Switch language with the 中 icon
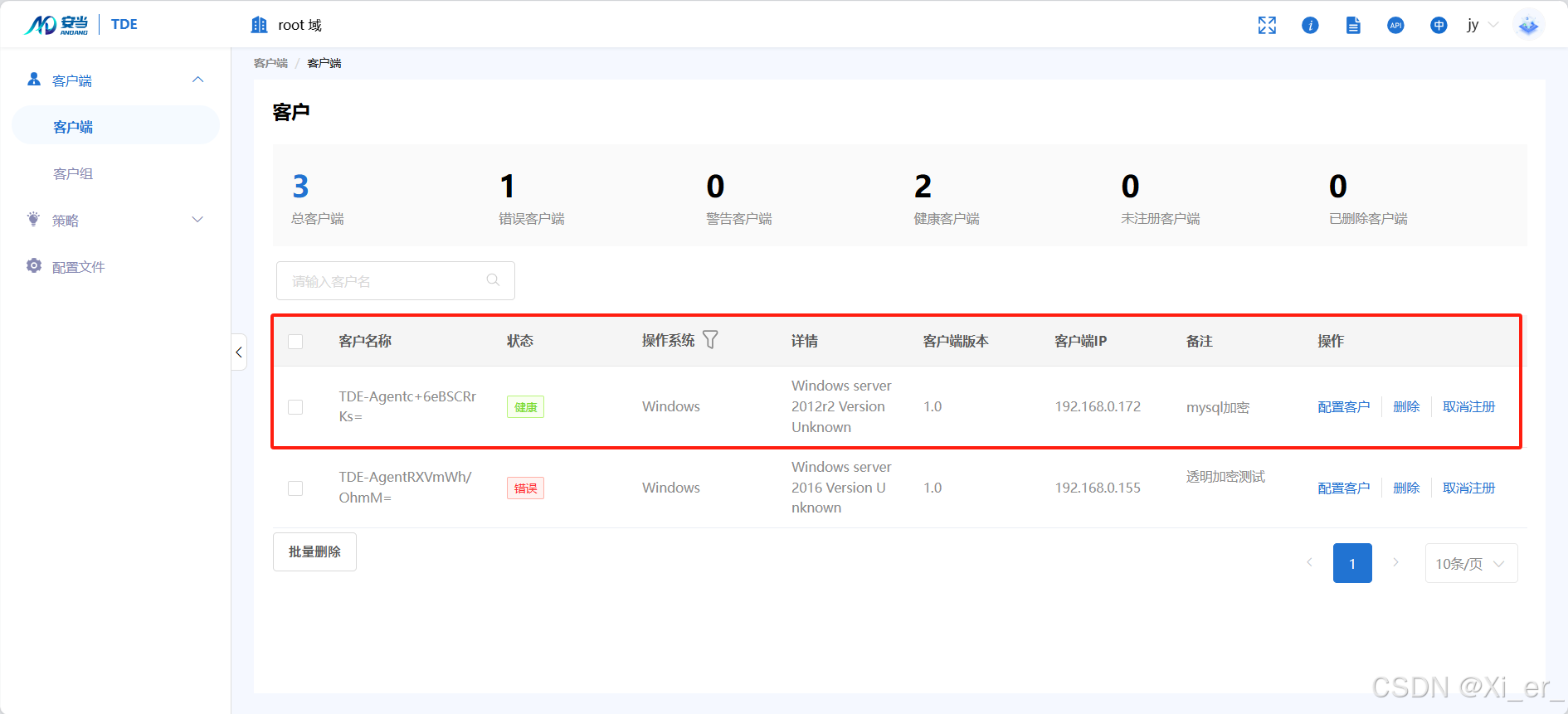Screen dimensions: 1568x714 (1439, 26)
